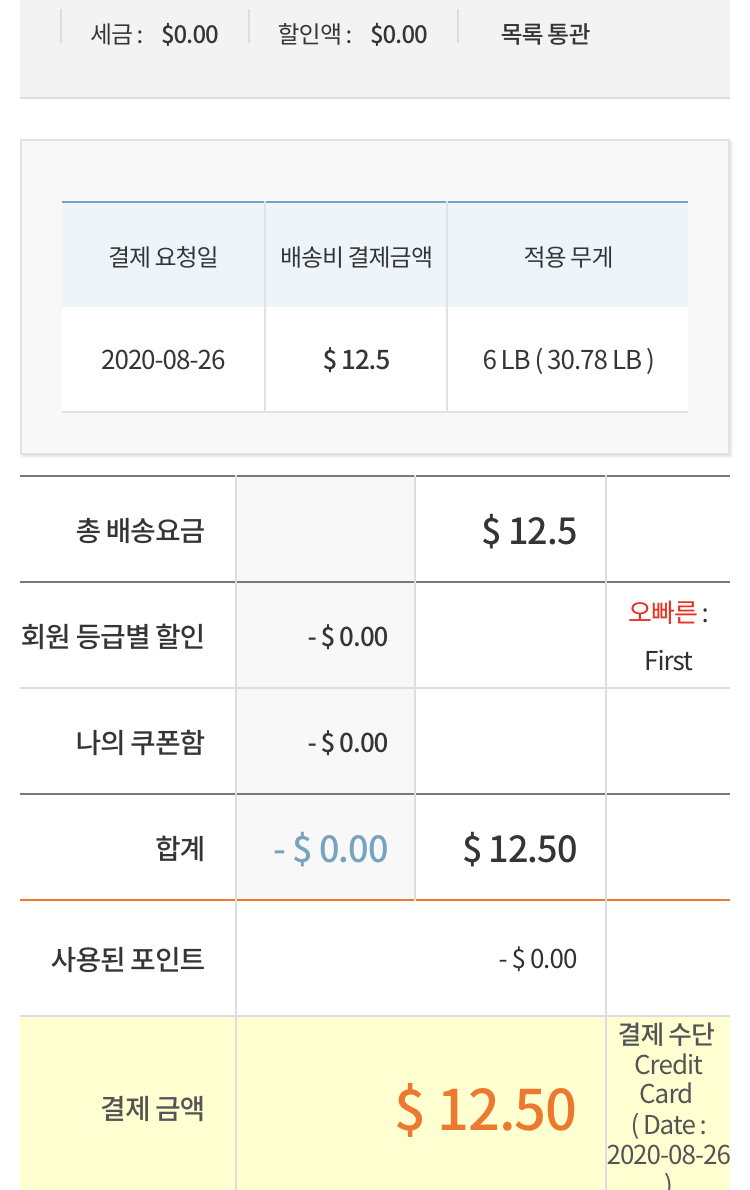Click the 총 배송요금 row label
The image size is (750, 1190).
coord(140,530)
